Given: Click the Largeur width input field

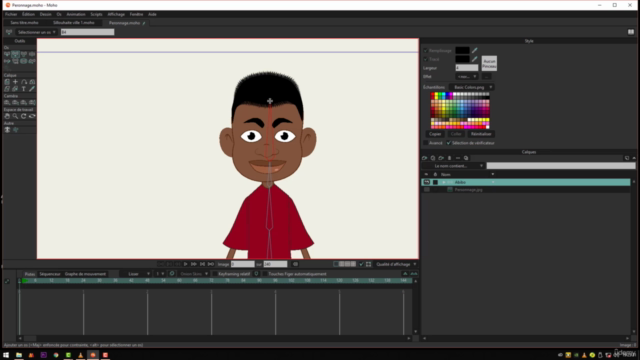Looking at the screenshot, I should 467,68.
